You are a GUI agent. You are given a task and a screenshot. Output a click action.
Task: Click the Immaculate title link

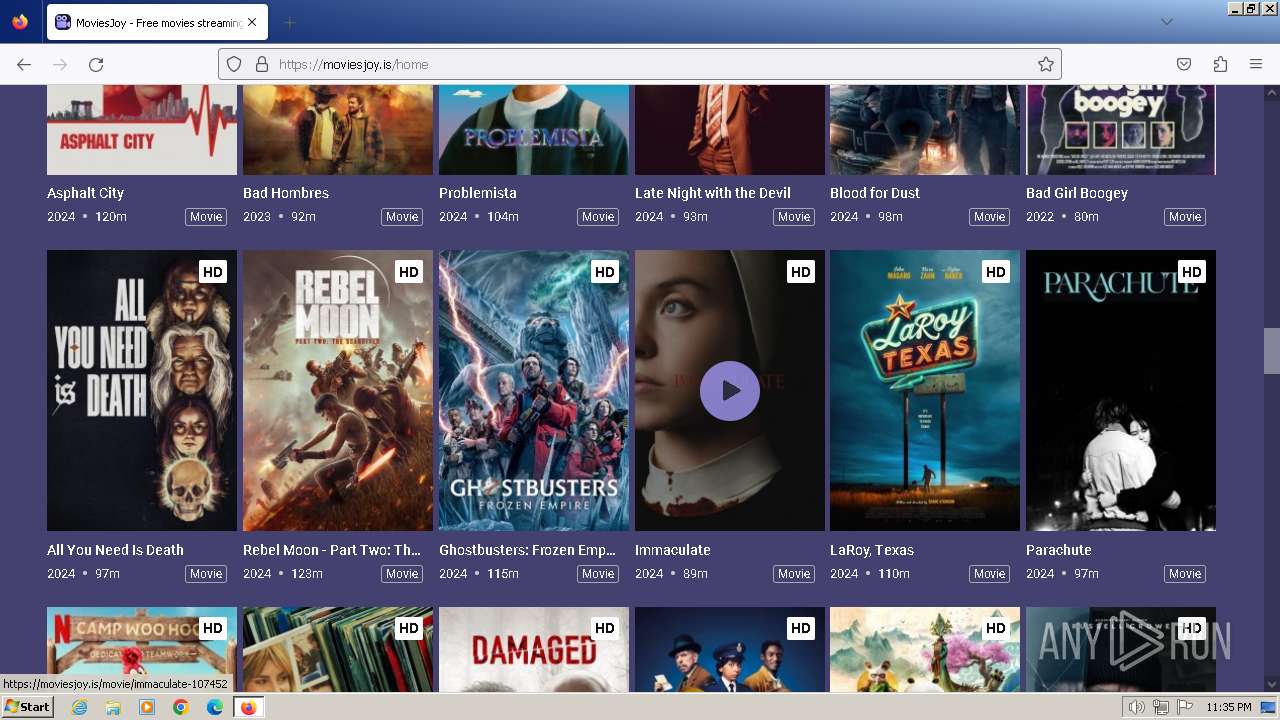pyautogui.click(x=673, y=550)
